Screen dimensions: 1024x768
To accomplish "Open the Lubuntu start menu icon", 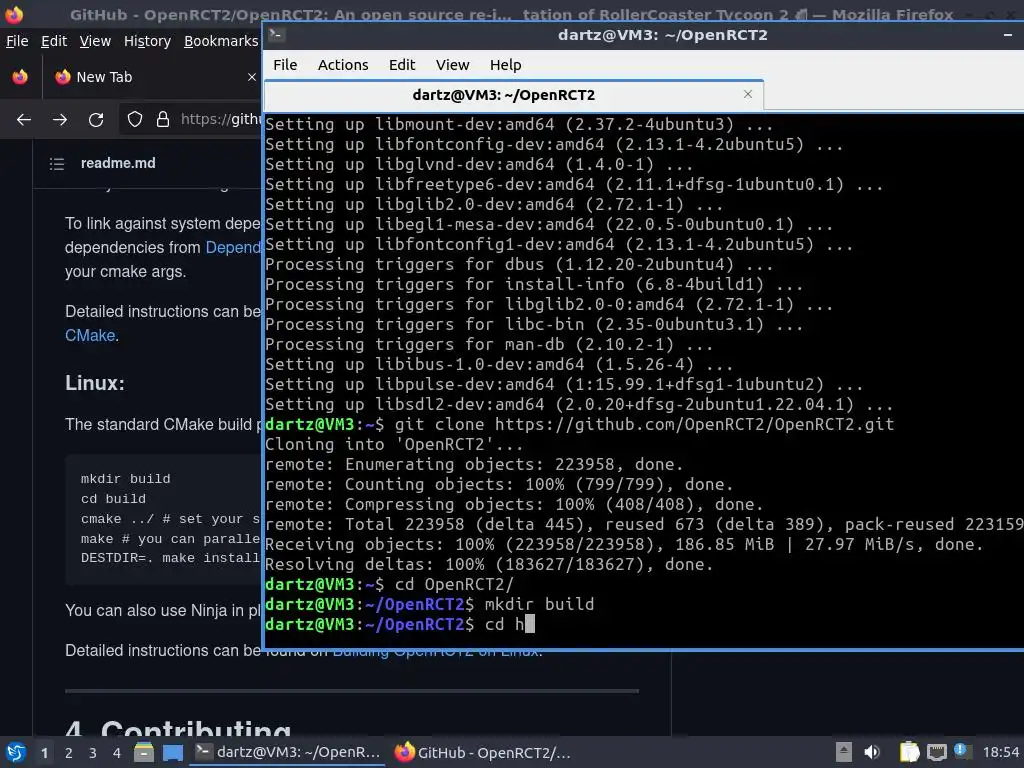I will [x=16, y=752].
